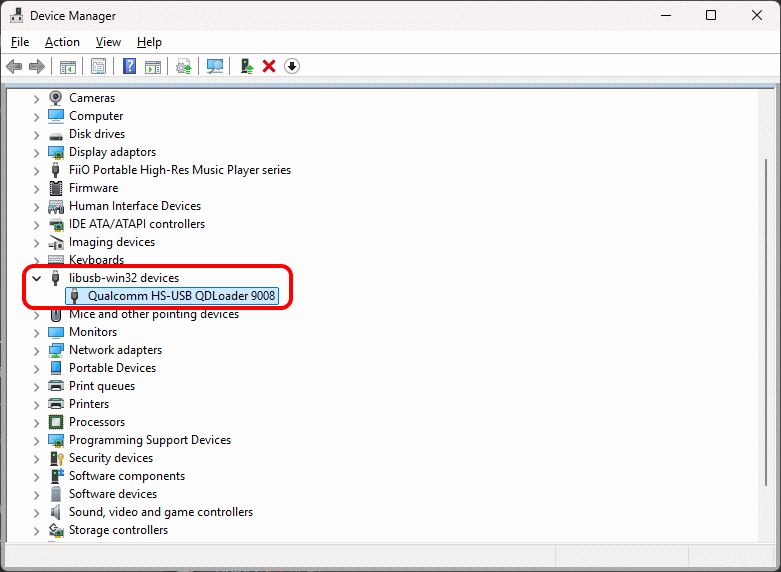The height and width of the screenshot is (572, 781).
Task: Click the Print queues printer icon
Action: point(56,386)
